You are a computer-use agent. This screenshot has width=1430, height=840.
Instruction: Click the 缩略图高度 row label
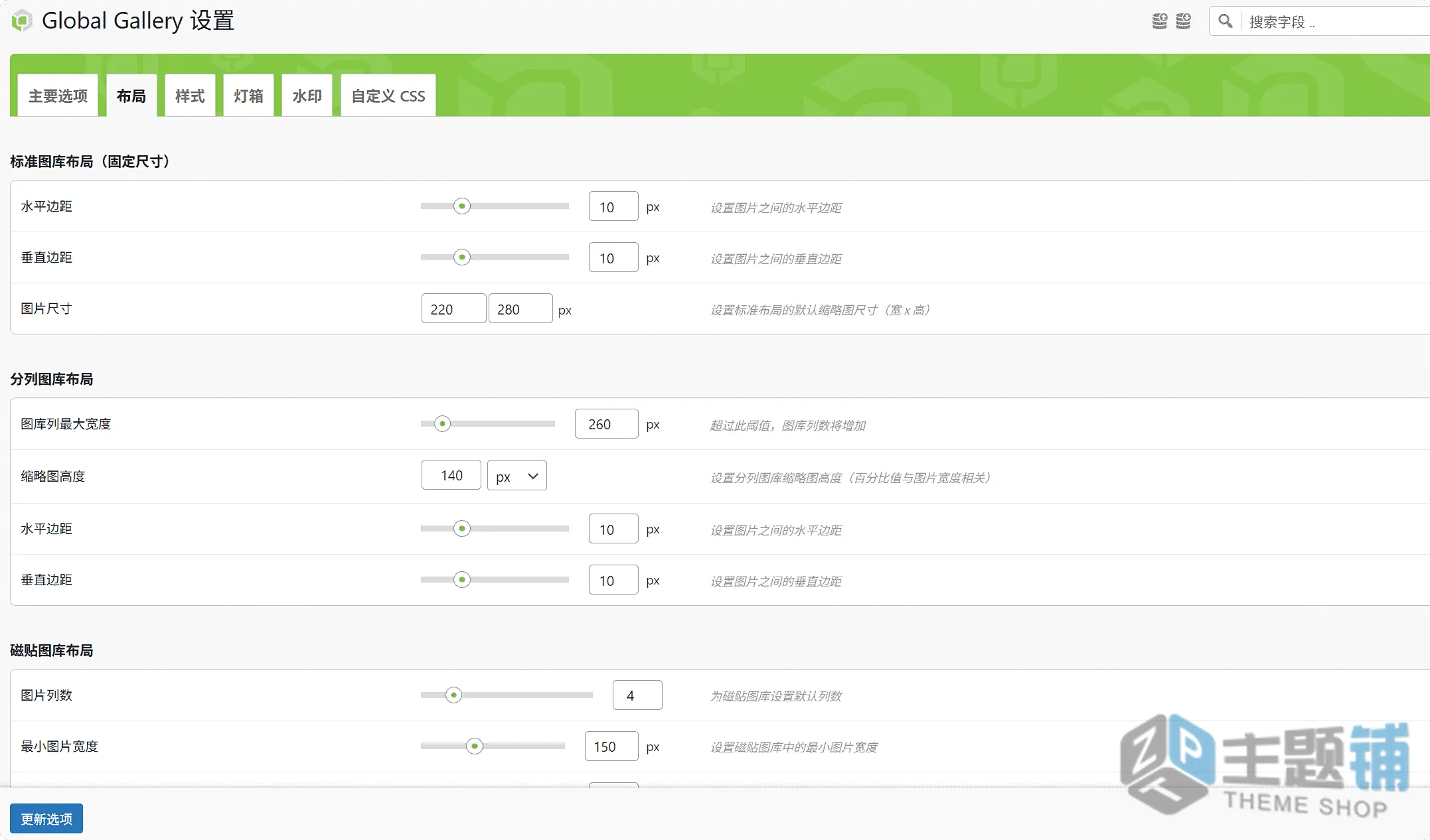[x=53, y=476]
